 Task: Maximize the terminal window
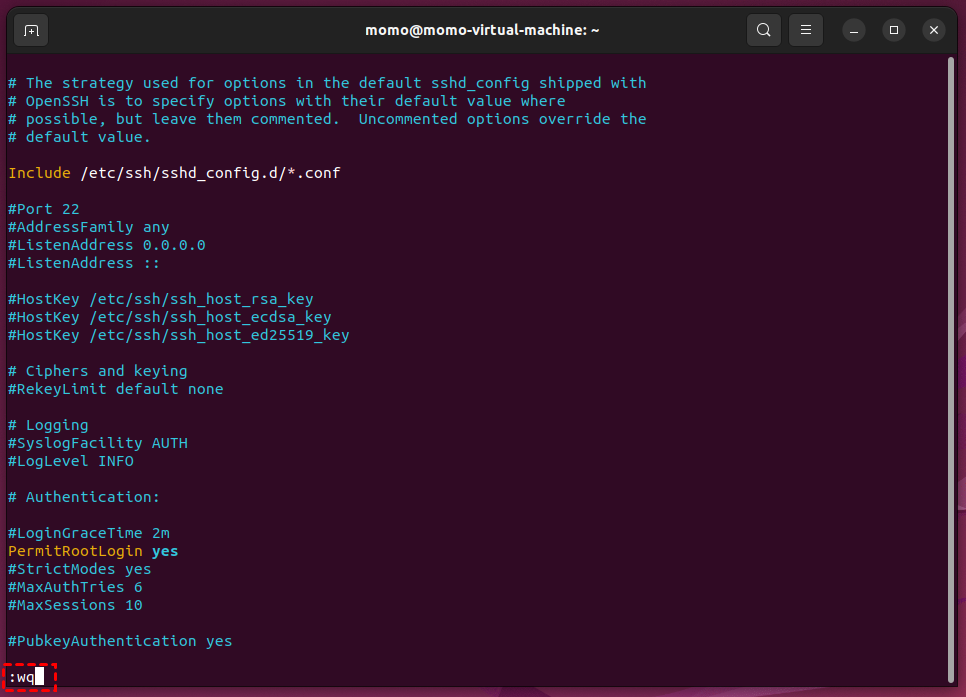894,30
